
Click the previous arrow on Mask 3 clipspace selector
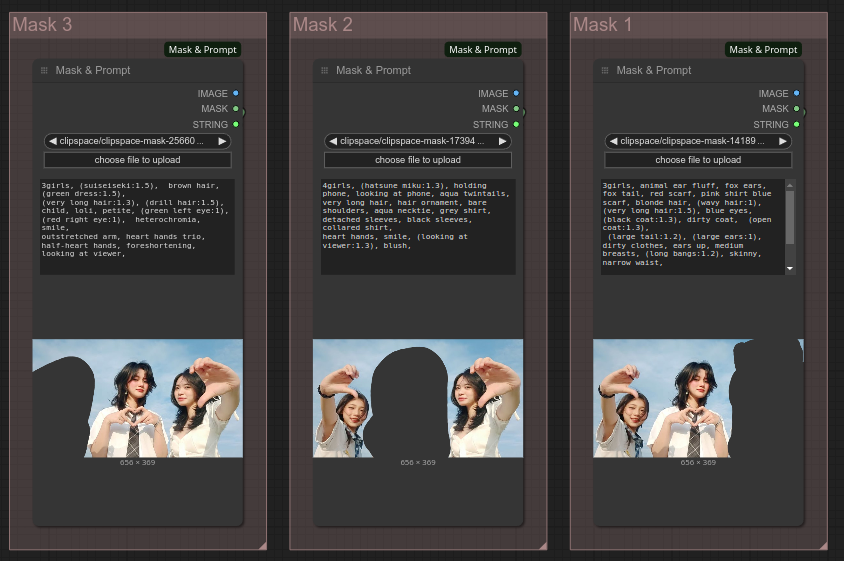tap(52, 141)
